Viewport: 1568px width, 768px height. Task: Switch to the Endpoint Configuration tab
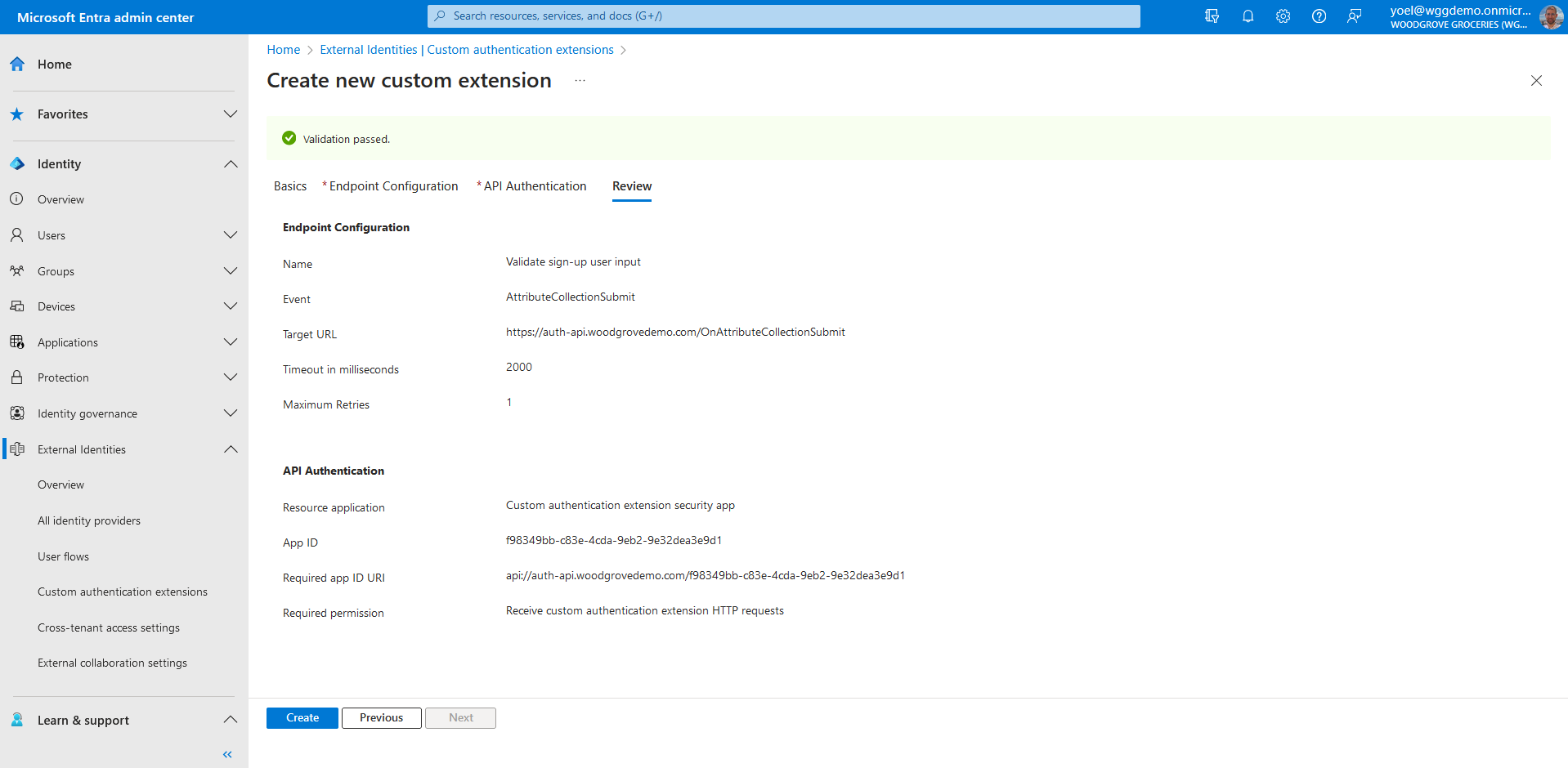pyautogui.click(x=392, y=186)
